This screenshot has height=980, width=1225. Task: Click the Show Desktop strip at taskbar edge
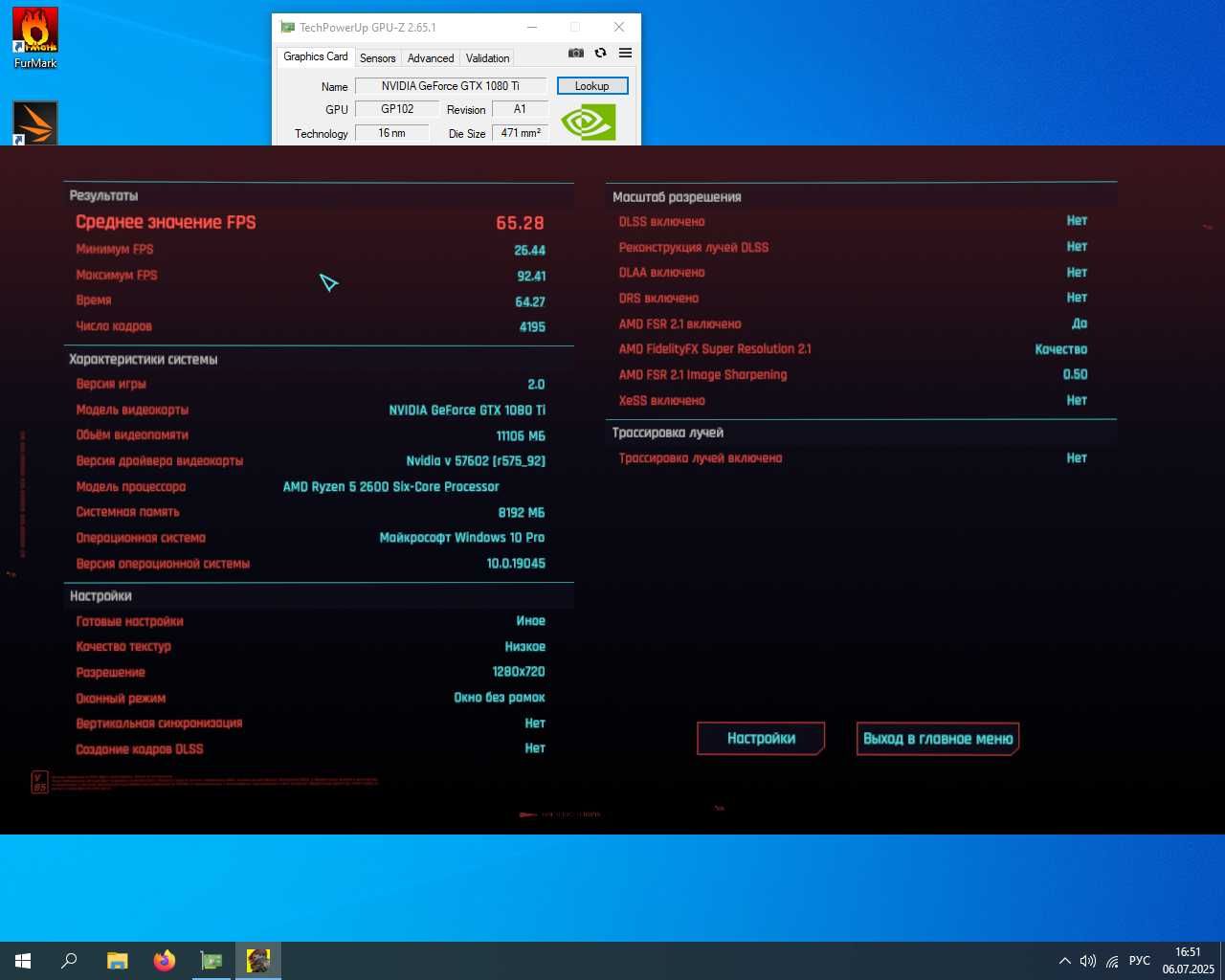[x=1222, y=961]
